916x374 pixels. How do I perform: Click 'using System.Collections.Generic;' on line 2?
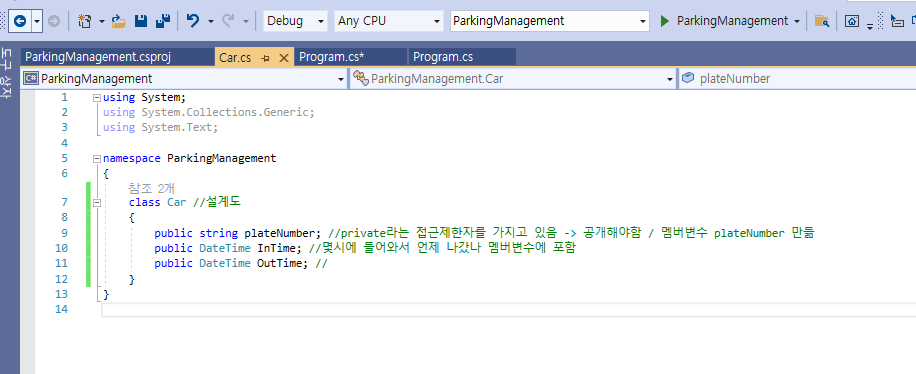[209, 112]
